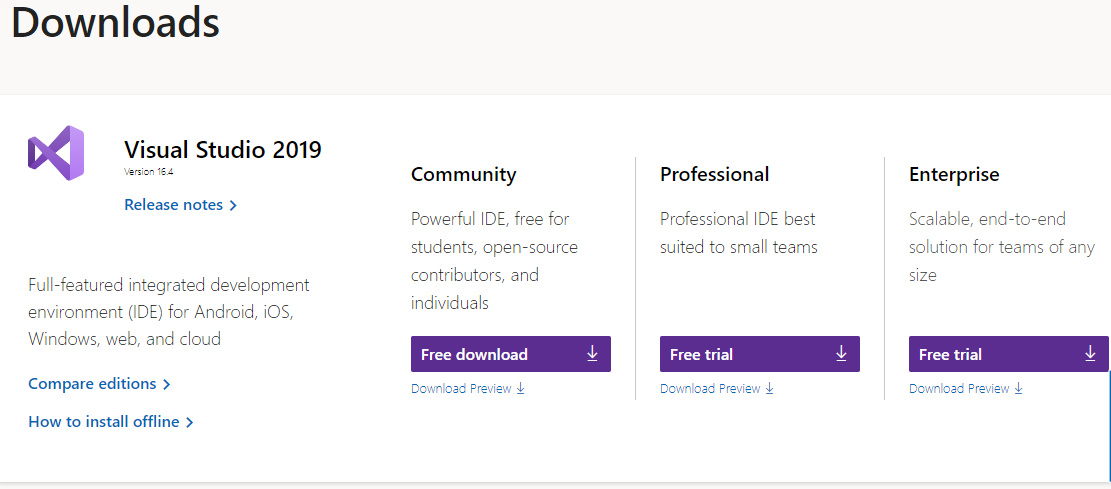
Task: Start the Enterprise Free trial
Action: coord(1009,354)
